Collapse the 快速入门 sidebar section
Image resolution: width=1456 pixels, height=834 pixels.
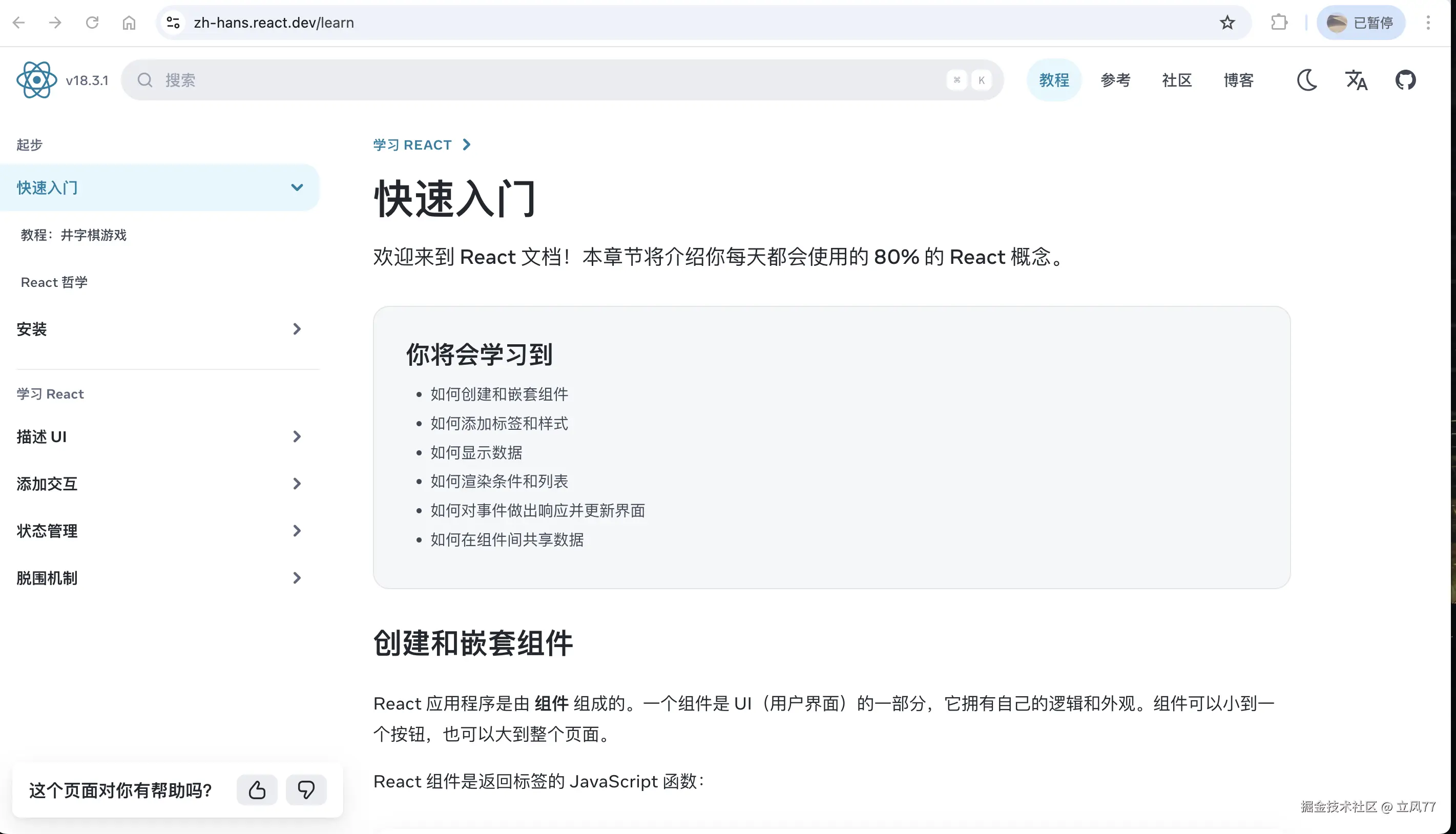[x=297, y=187]
